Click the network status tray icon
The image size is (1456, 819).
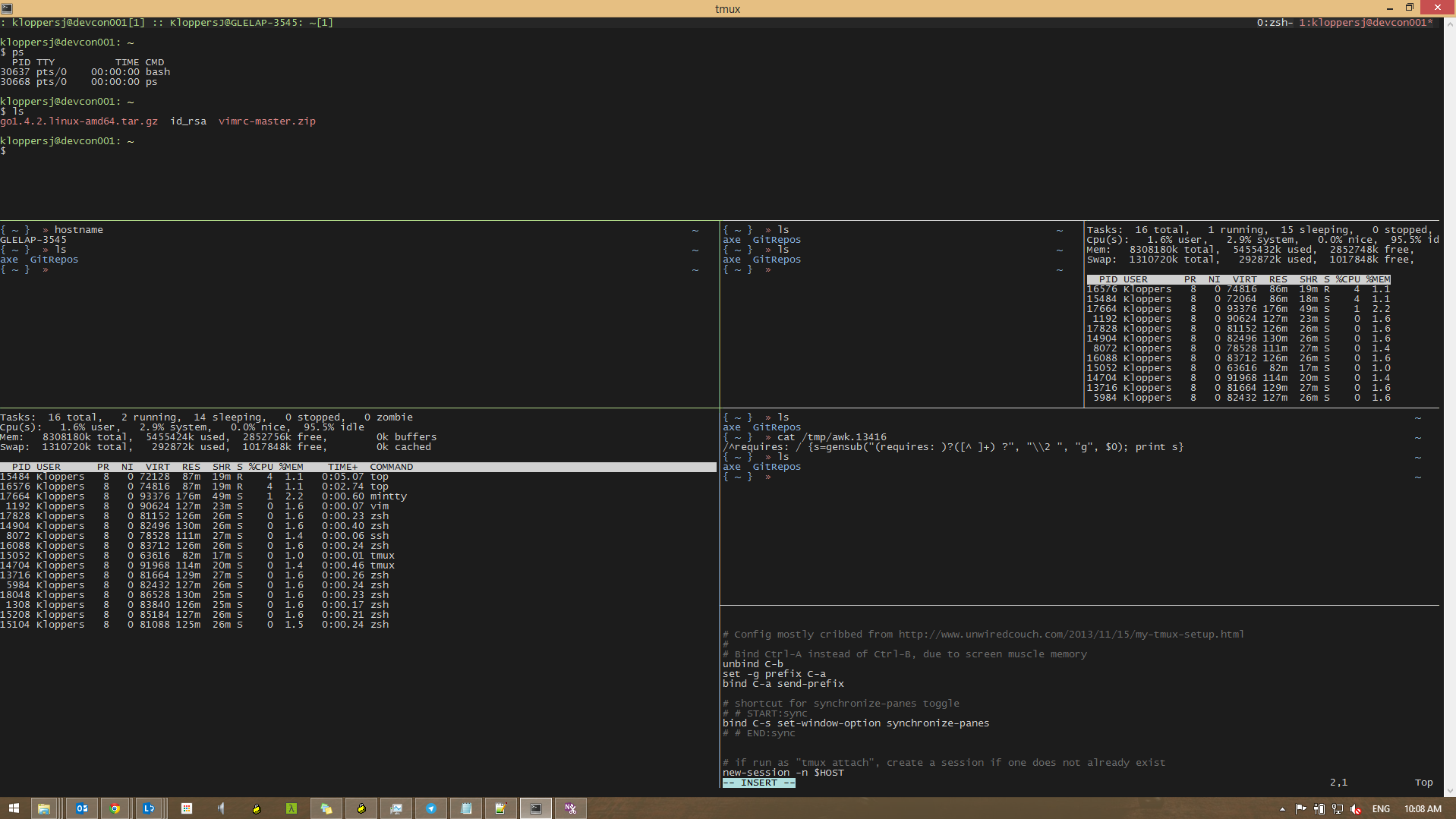1338,809
